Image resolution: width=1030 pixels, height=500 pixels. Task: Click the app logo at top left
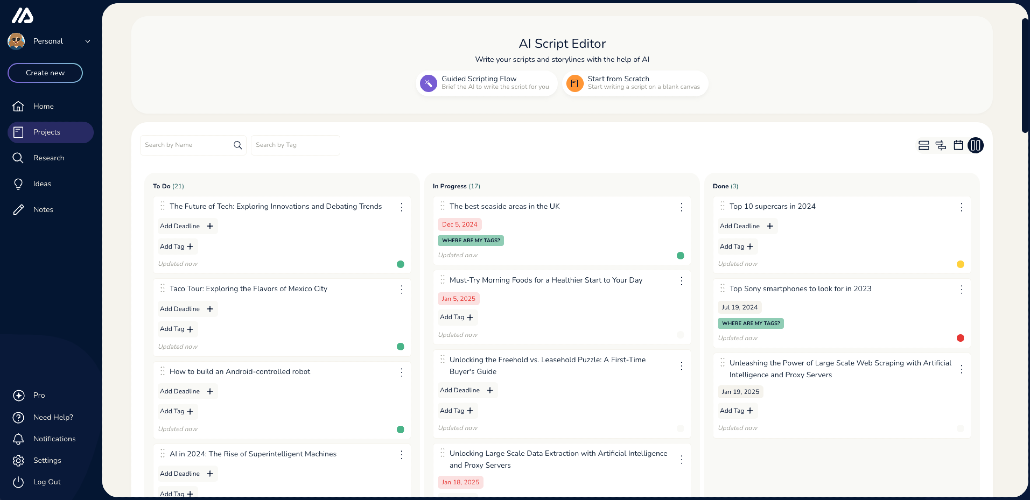(22, 16)
